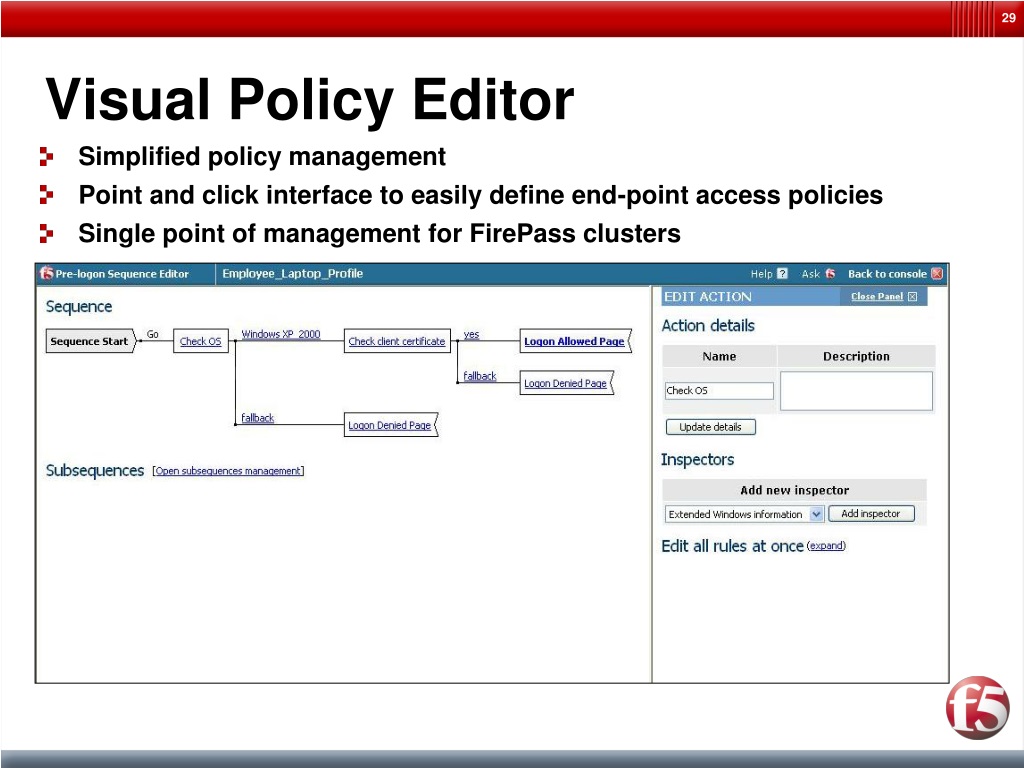Click the slide number 29
Screen dimensions: 1024x768
[1008, 18]
